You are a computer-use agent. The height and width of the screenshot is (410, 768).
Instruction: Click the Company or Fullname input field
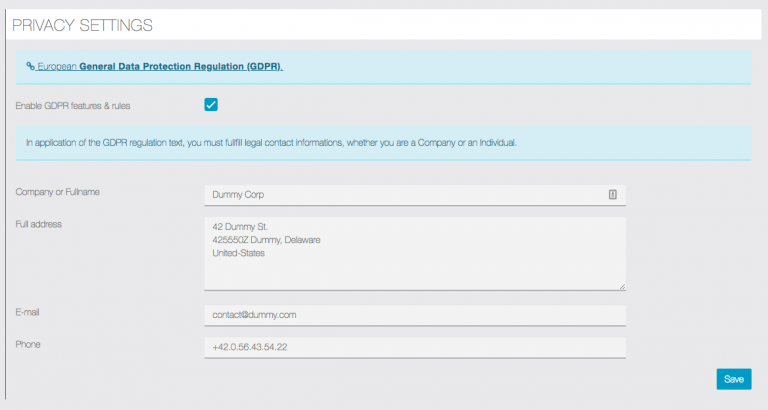pos(400,195)
